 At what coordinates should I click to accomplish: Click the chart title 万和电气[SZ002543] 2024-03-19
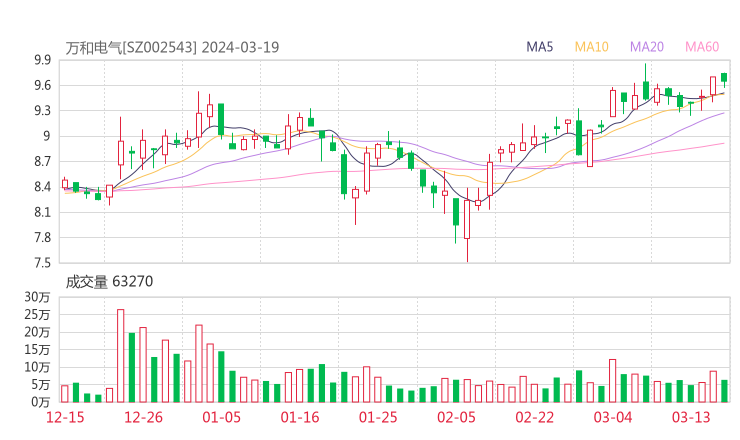(x=172, y=47)
